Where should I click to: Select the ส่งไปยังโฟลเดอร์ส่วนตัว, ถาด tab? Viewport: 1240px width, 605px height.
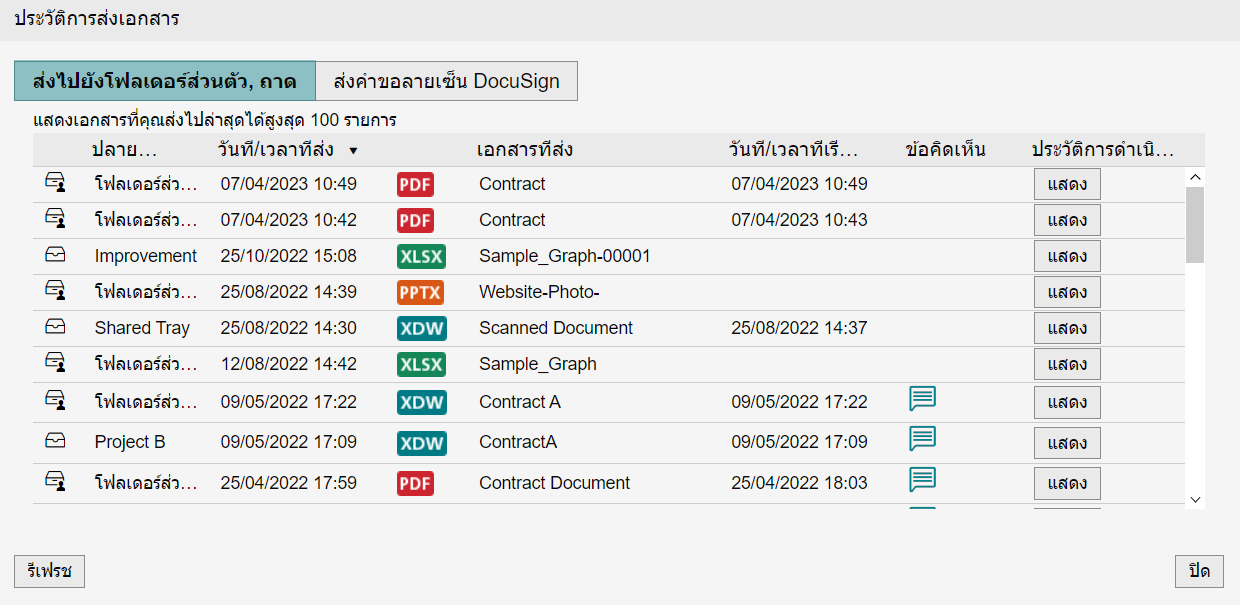(x=164, y=81)
